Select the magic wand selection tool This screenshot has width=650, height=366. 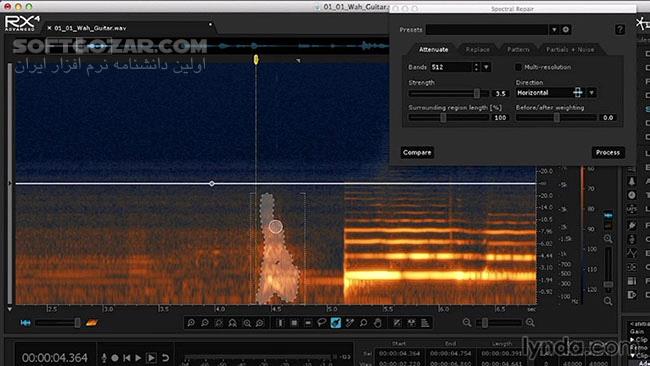349,322
